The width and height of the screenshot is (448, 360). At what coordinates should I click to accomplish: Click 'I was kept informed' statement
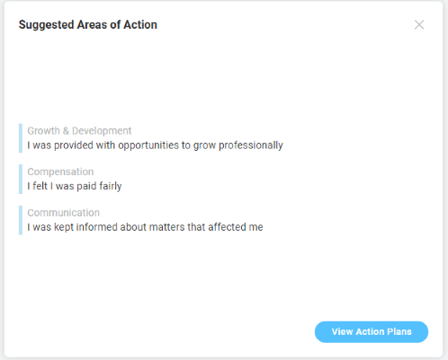click(x=145, y=227)
